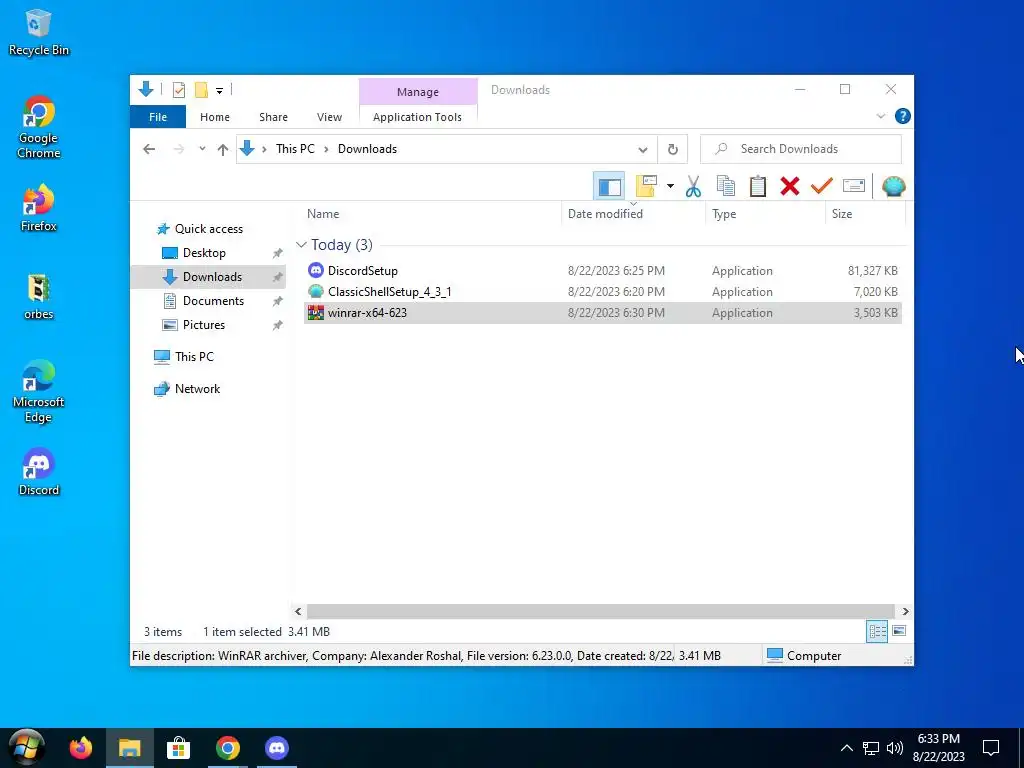This screenshot has height=768, width=1024.
Task: Sort by the Type column header
Action: pyautogui.click(x=765, y=214)
